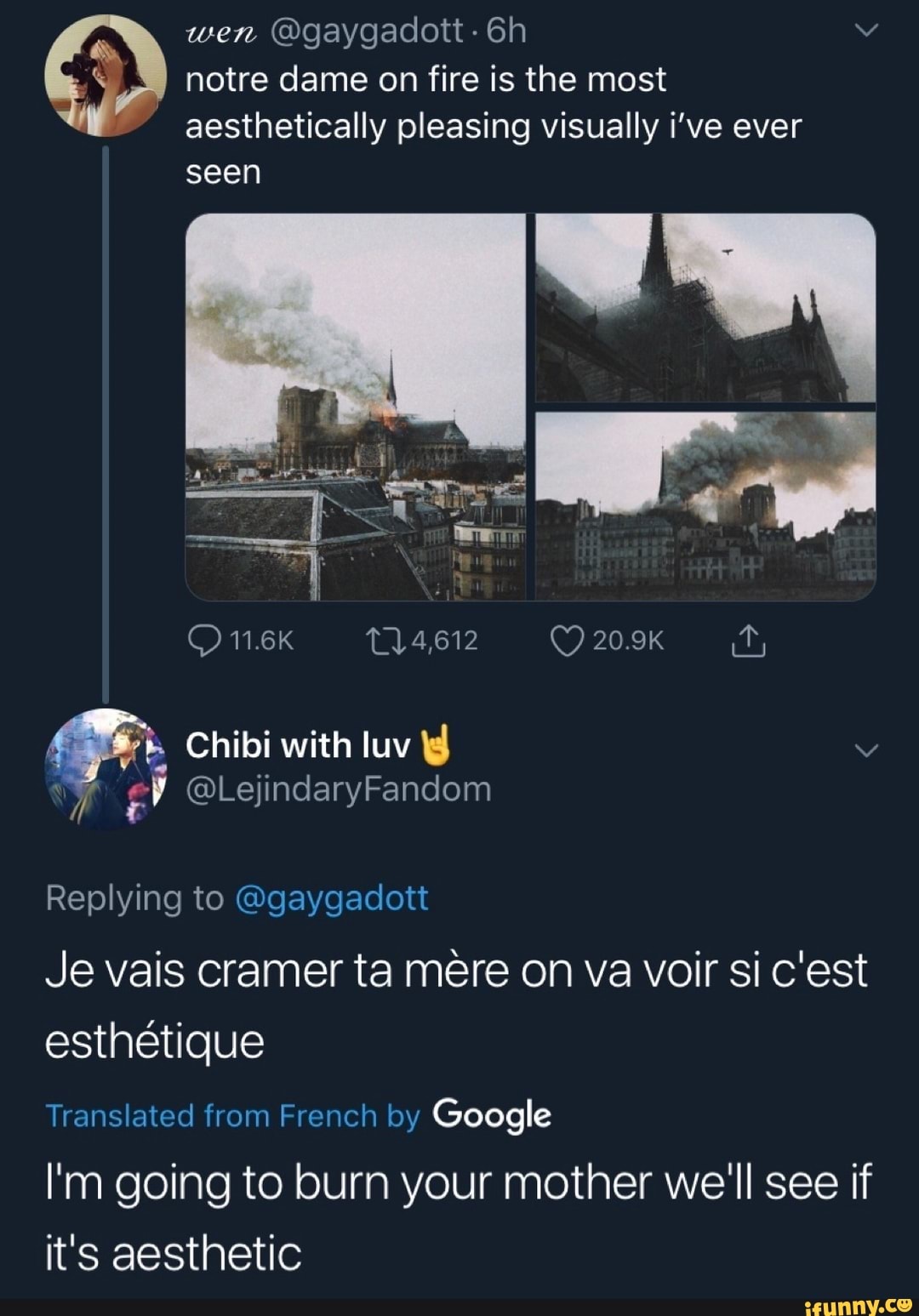Open the @LejindaryFandom handle

tap(339, 789)
